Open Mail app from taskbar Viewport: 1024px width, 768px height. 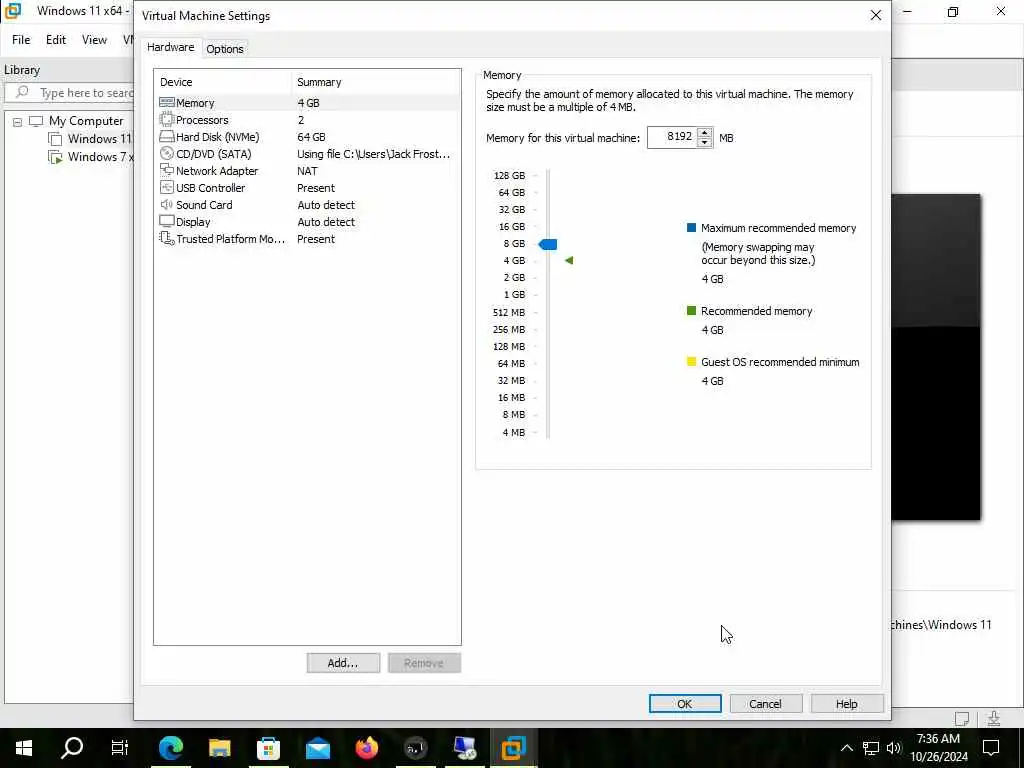point(318,748)
